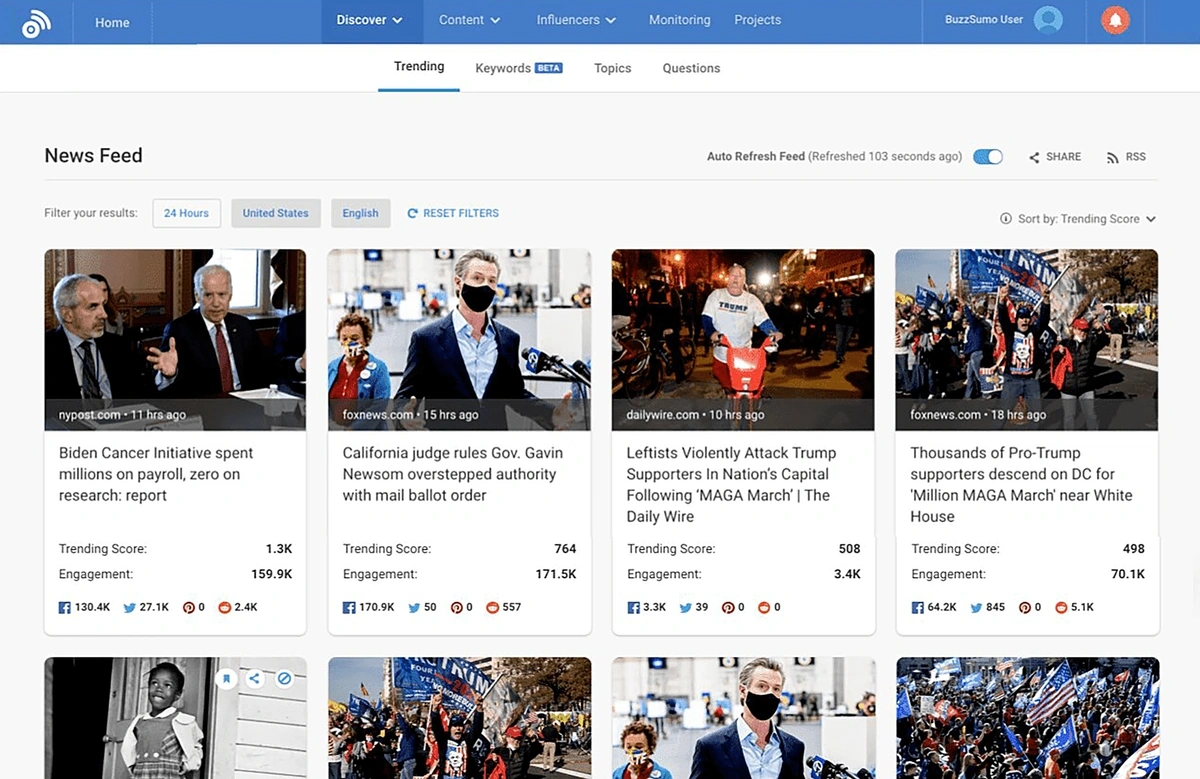Click the nypost.com Biden article thumbnail
Viewport: 1200px width, 779px height.
pos(175,340)
